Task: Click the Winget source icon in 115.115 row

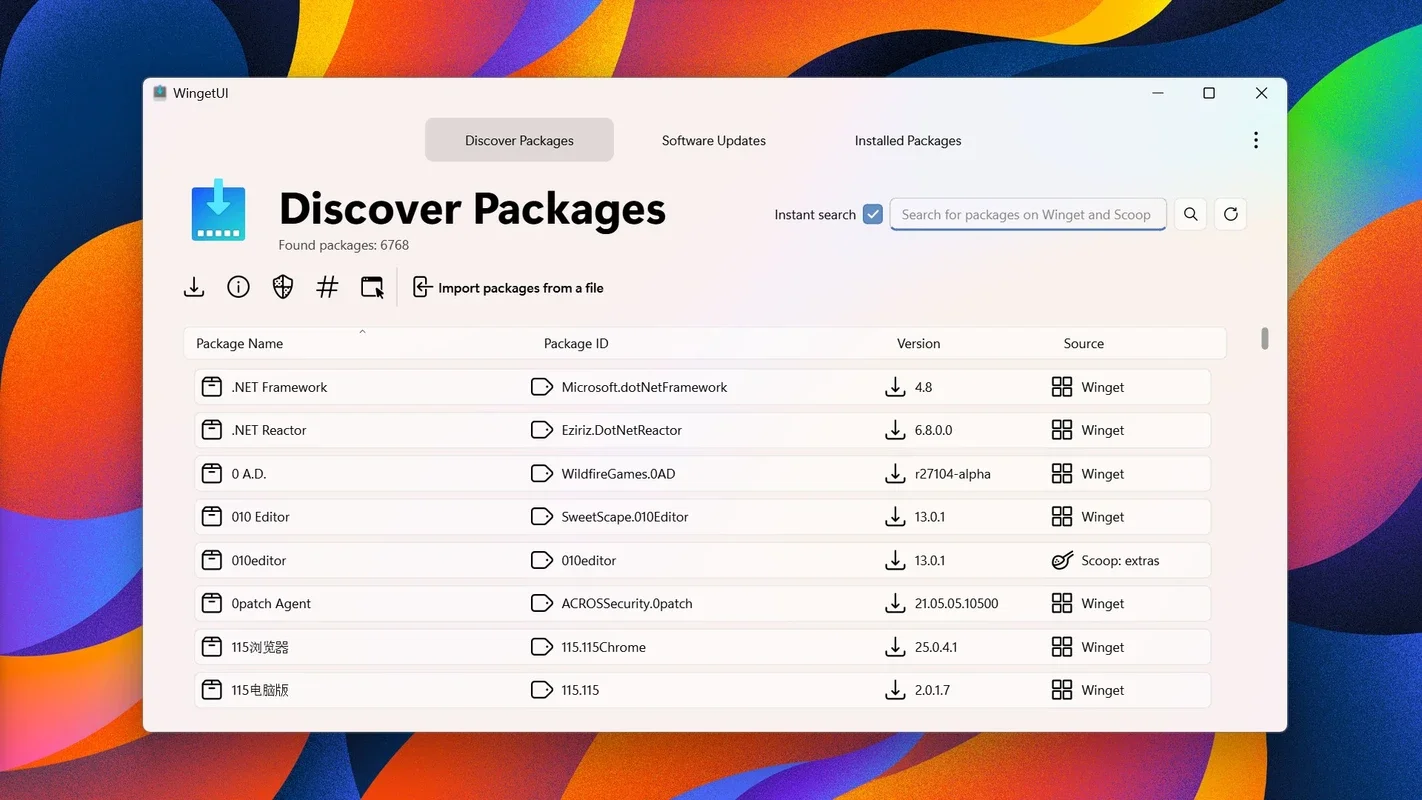Action: pos(1062,690)
